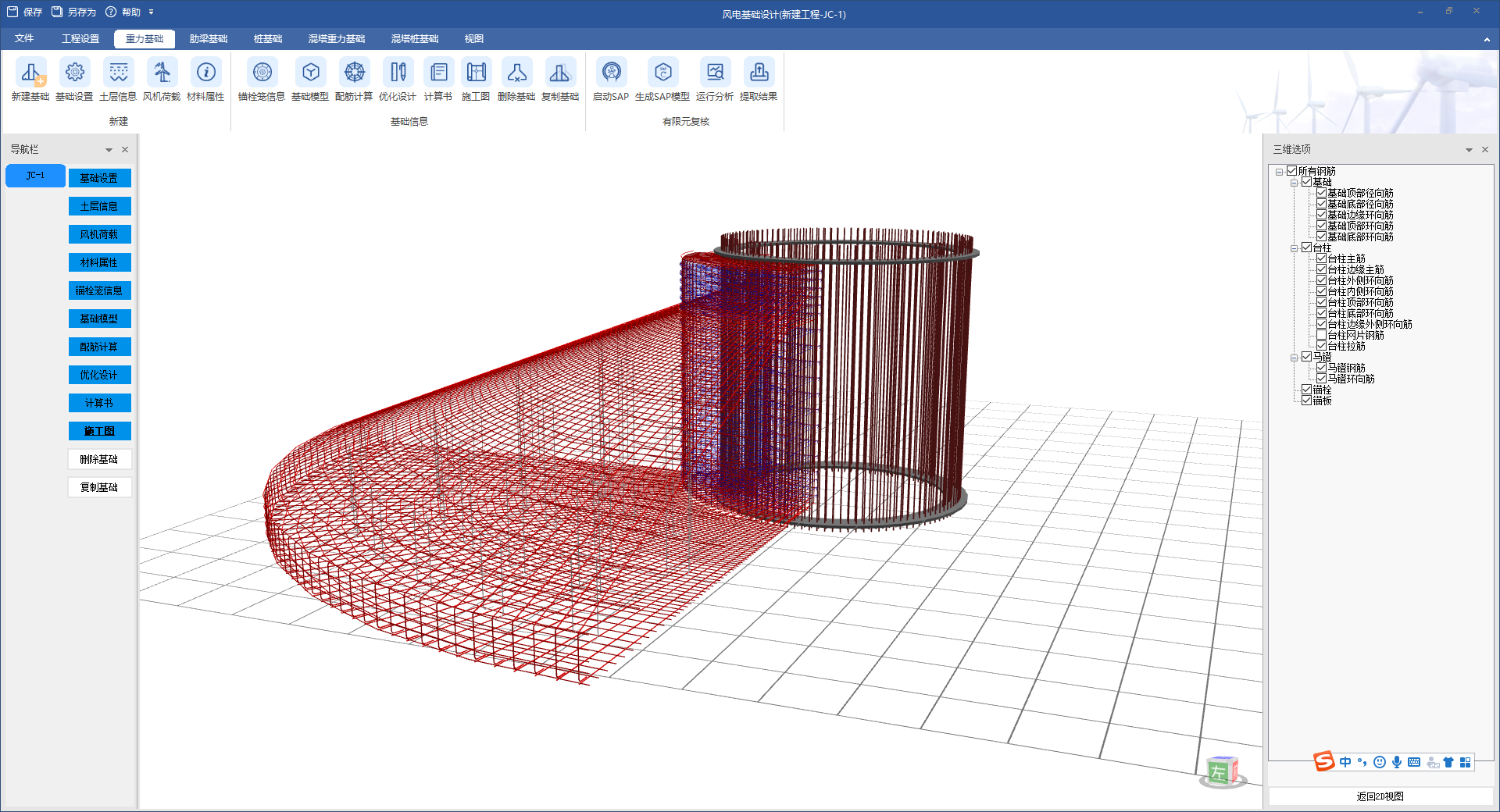Toggle 锚板 visibility checkbox
1500x812 pixels.
pos(1306,401)
